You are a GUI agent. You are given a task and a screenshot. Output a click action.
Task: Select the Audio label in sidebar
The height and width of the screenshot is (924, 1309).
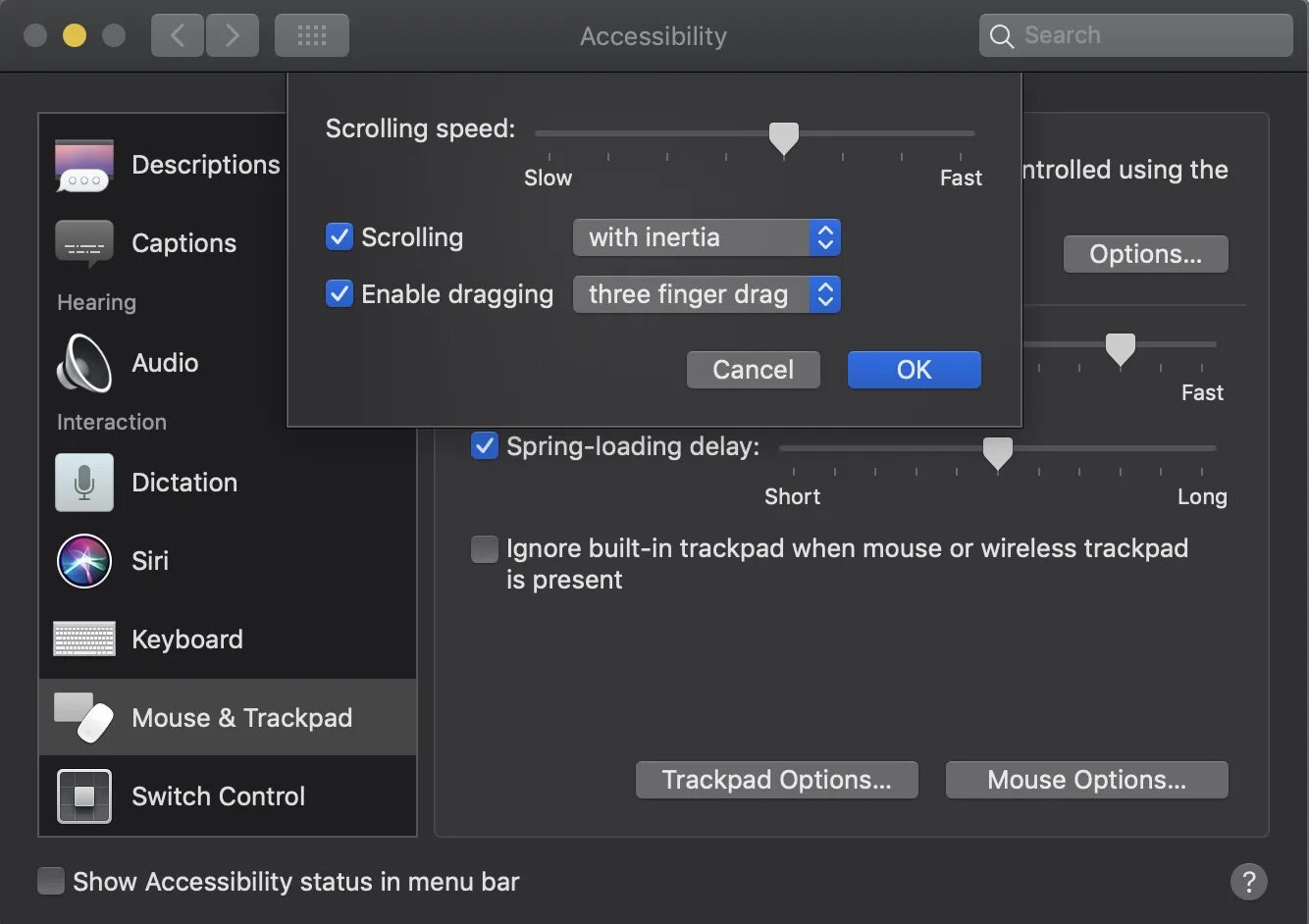pyautogui.click(x=165, y=363)
